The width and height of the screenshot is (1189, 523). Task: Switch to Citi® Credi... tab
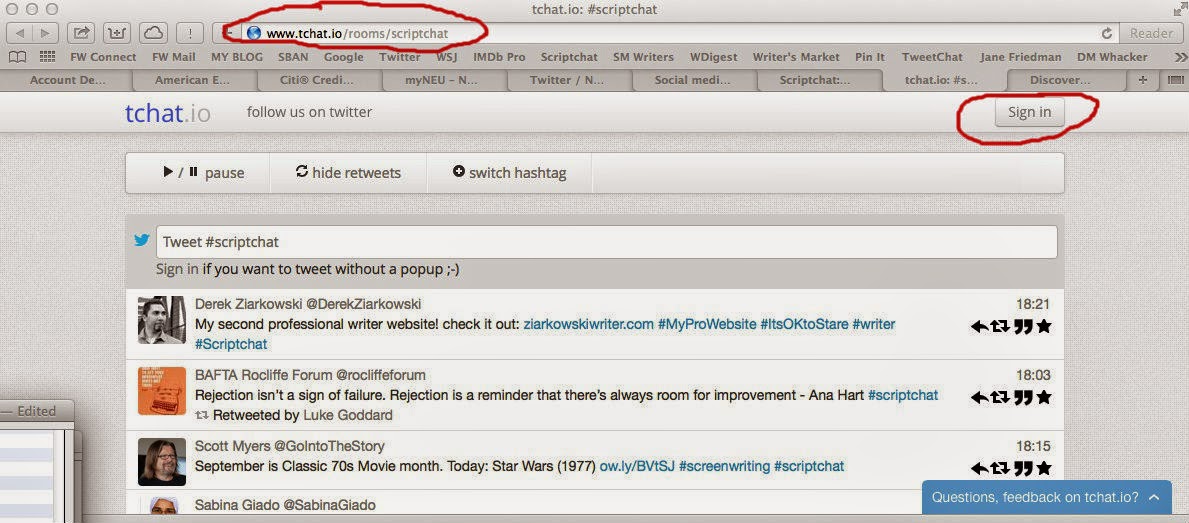pyautogui.click(x=318, y=80)
